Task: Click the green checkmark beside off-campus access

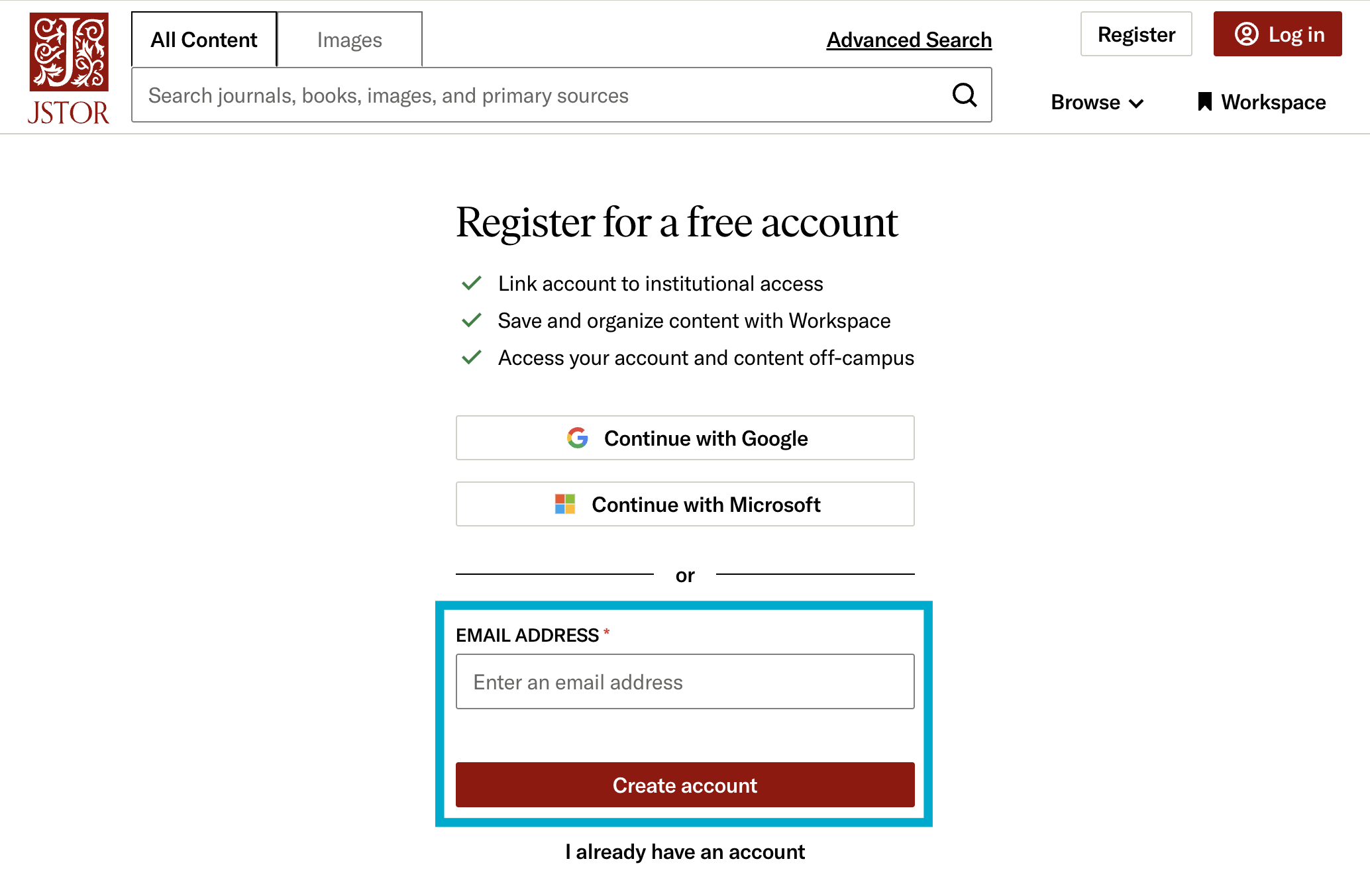Action: 471,357
